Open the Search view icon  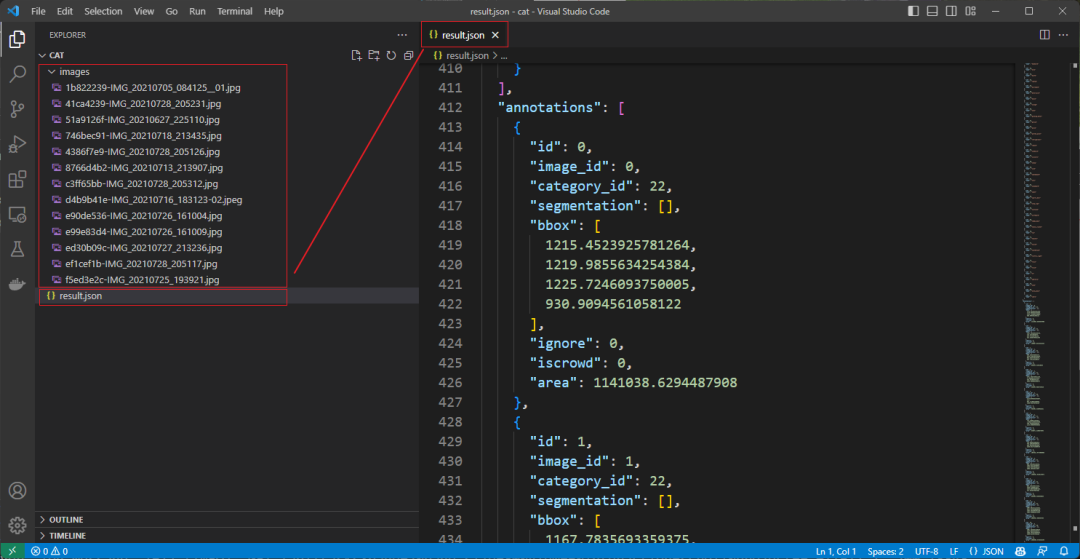17,74
